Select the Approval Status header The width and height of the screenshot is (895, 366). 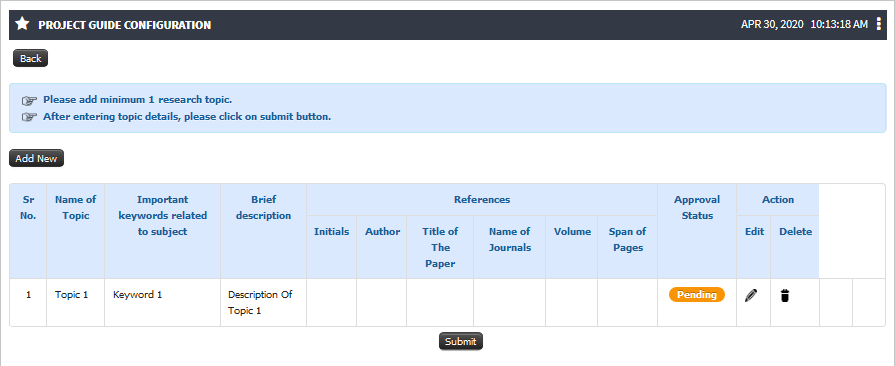pos(697,231)
